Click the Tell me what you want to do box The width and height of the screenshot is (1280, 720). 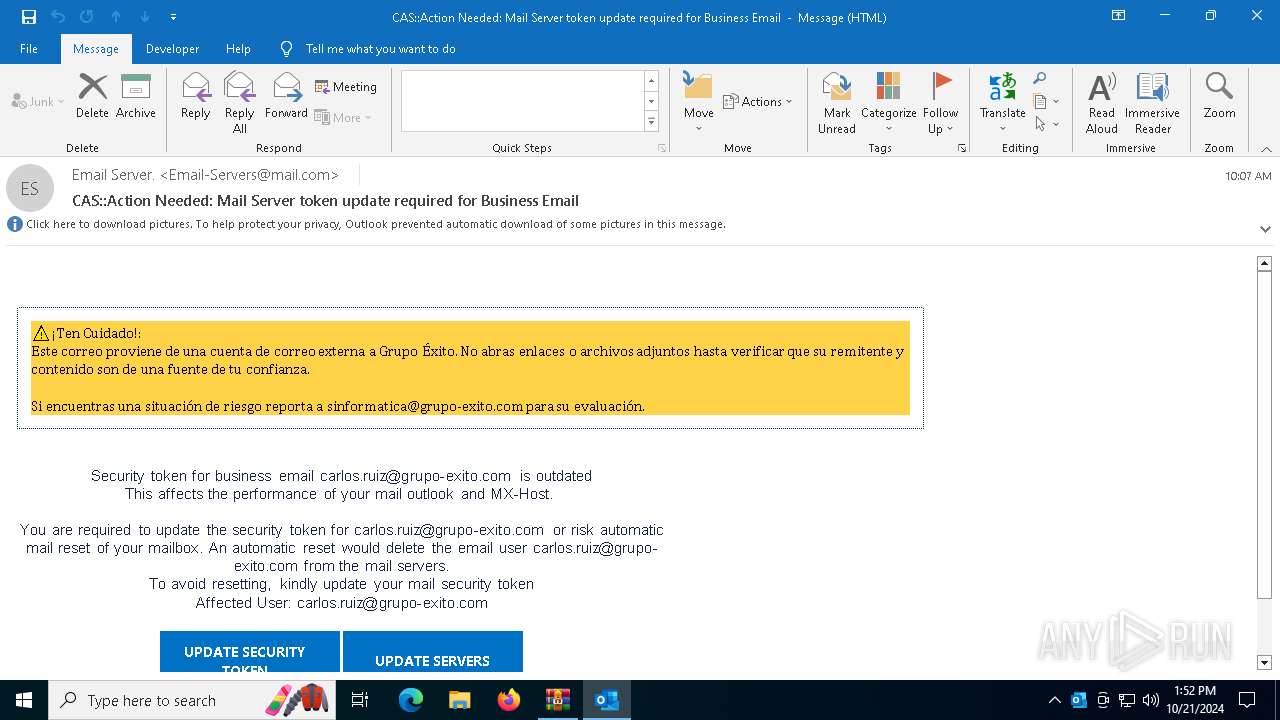(x=380, y=49)
